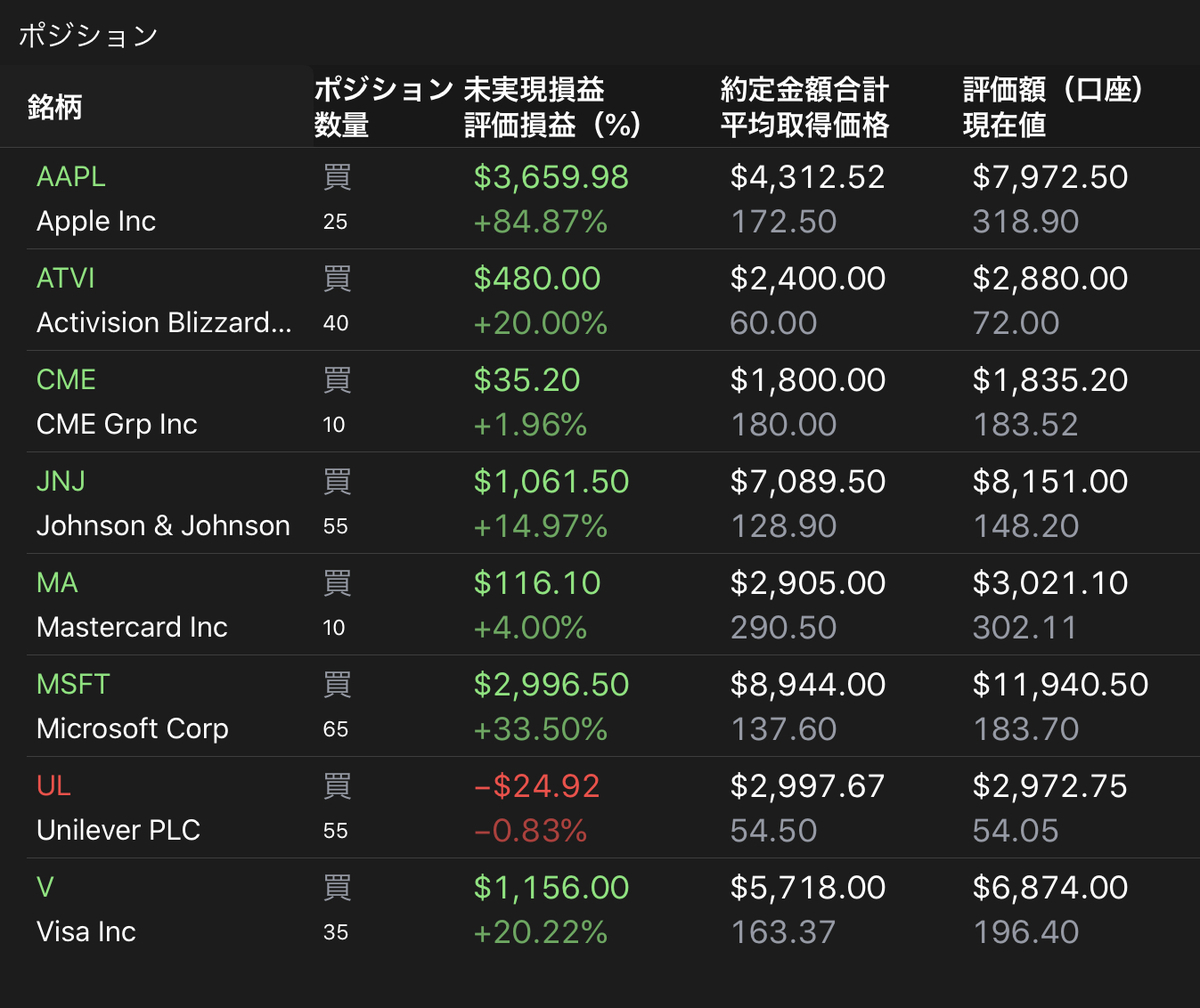Click the 評価額（口座） column header

(x=1054, y=91)
